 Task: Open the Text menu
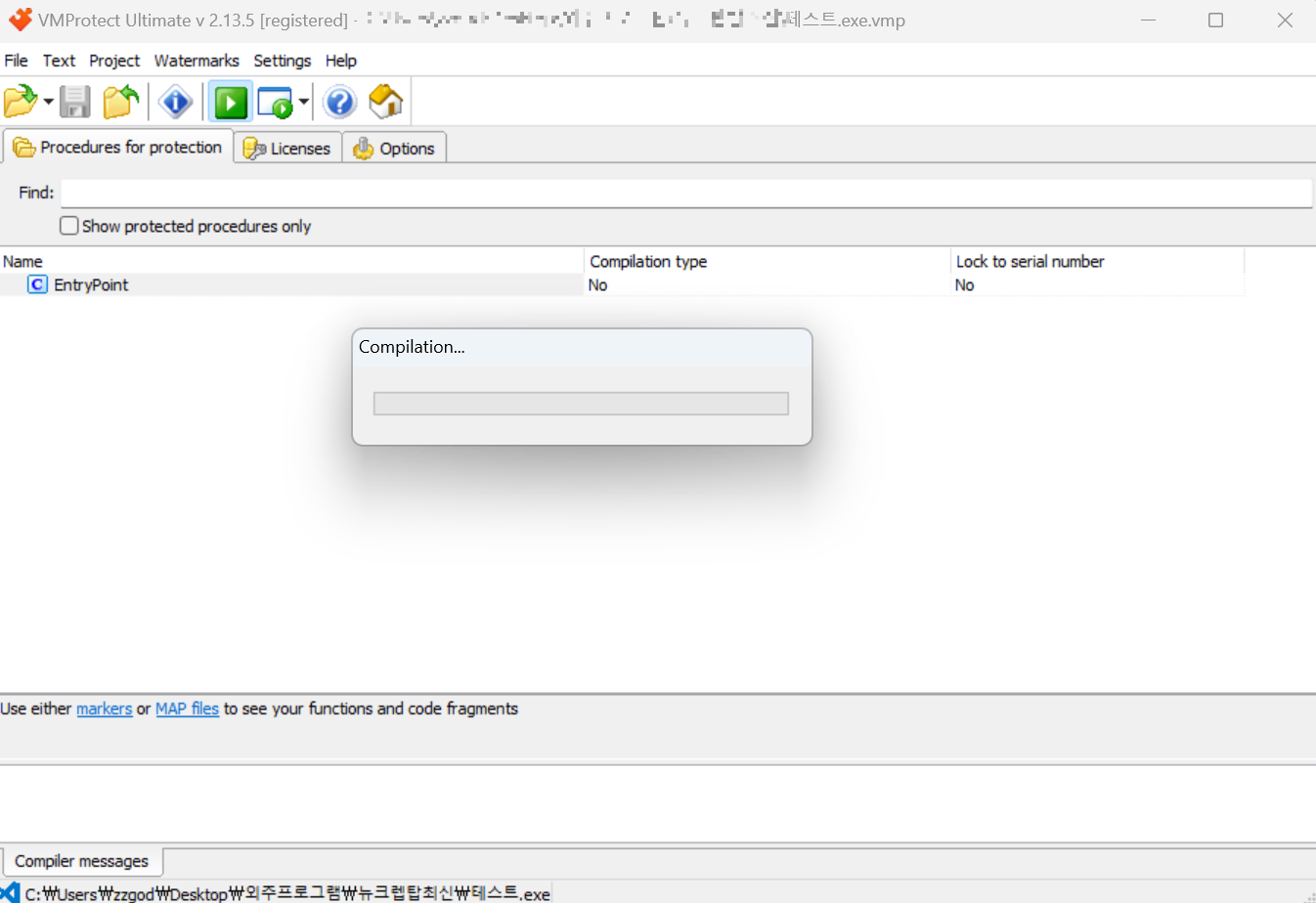pyautogui.click(x=59, y=61)
